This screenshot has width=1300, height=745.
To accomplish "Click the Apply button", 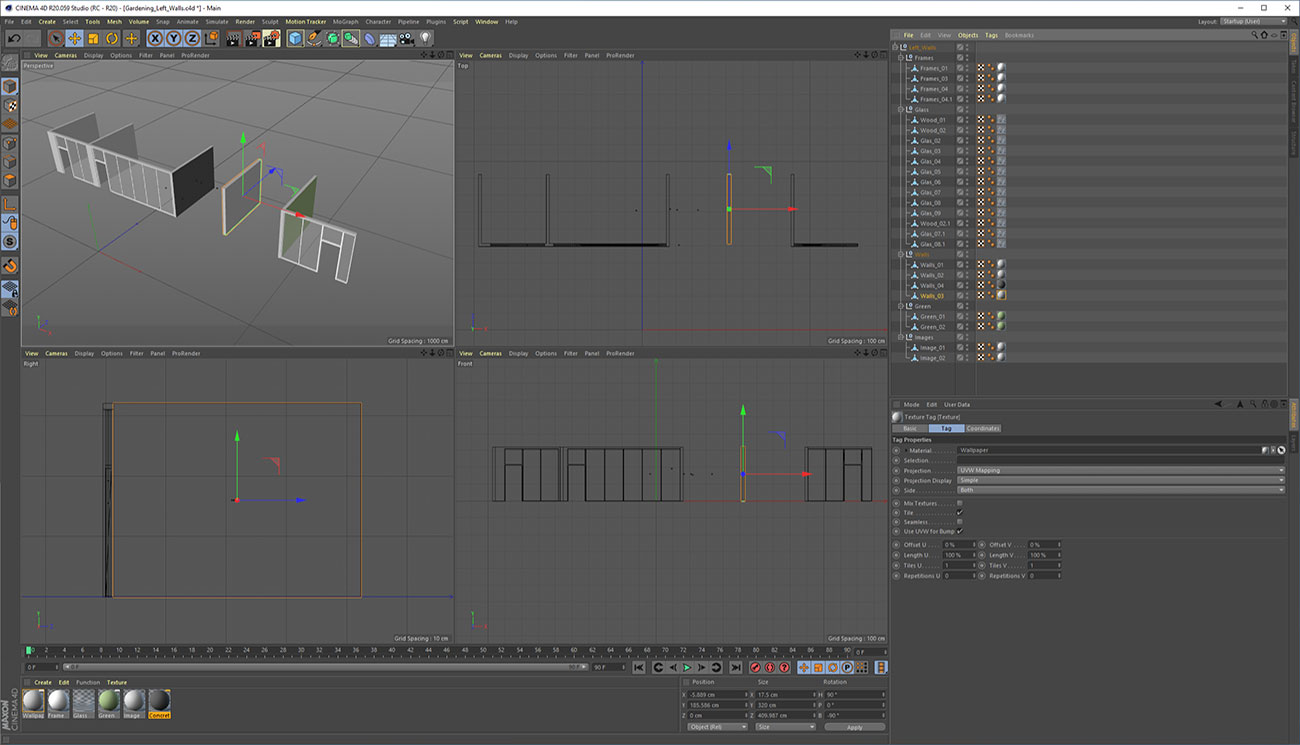I will [x=855, y=727].
